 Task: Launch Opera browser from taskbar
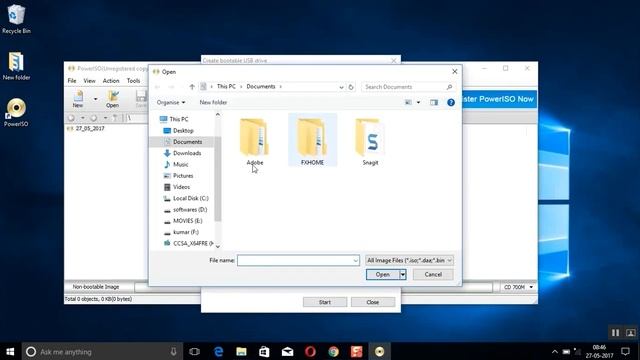point(310,351)
